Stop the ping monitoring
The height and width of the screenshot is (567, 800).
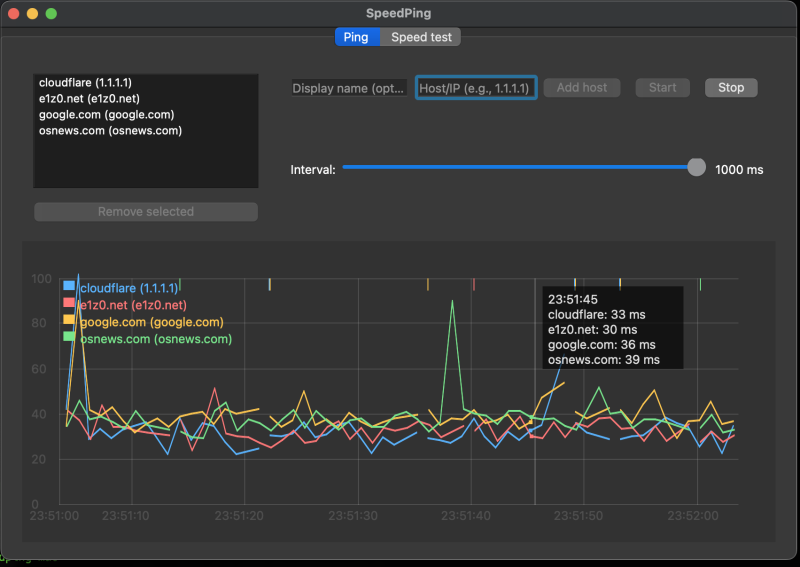[x=731, y=88]
